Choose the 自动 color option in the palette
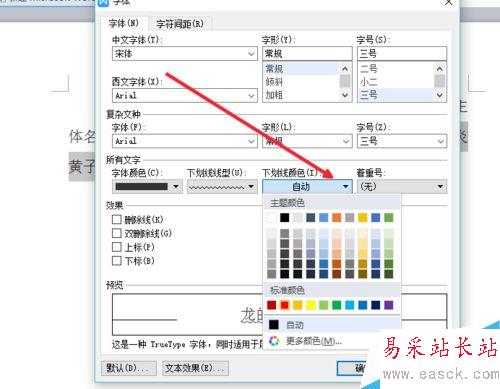500x389 pixels. pos(332,324)
